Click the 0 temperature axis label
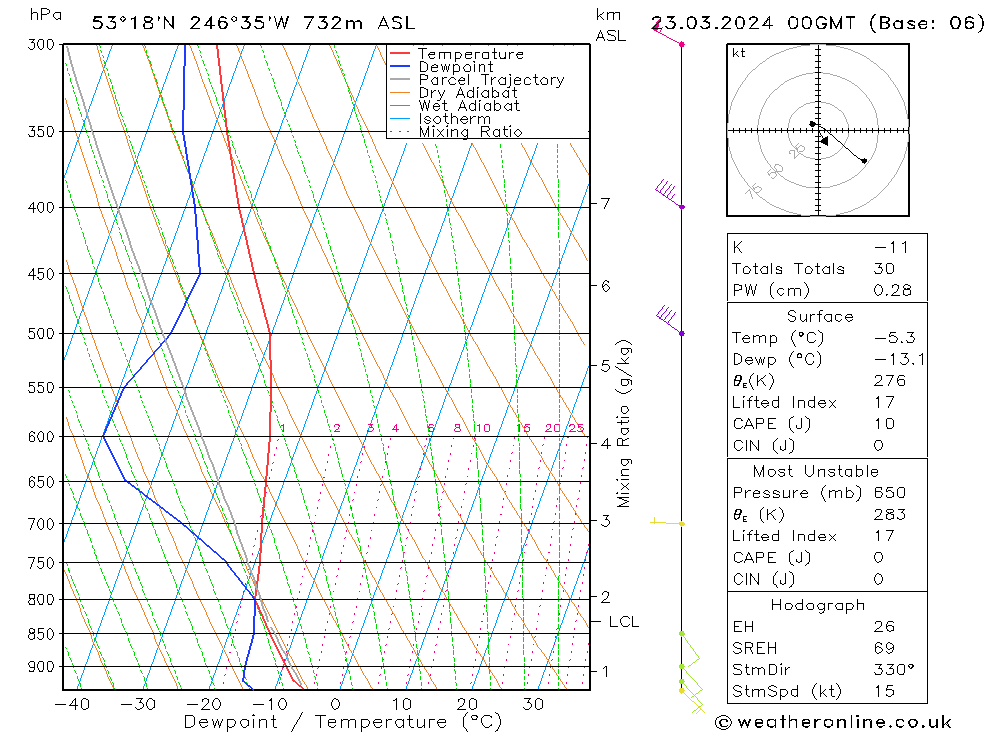 (335, 704)
